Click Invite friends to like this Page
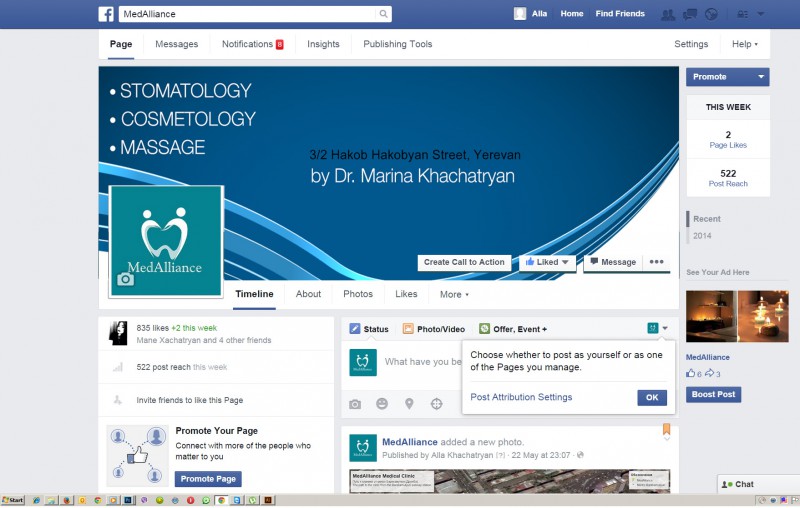 (x=190, y=400)
